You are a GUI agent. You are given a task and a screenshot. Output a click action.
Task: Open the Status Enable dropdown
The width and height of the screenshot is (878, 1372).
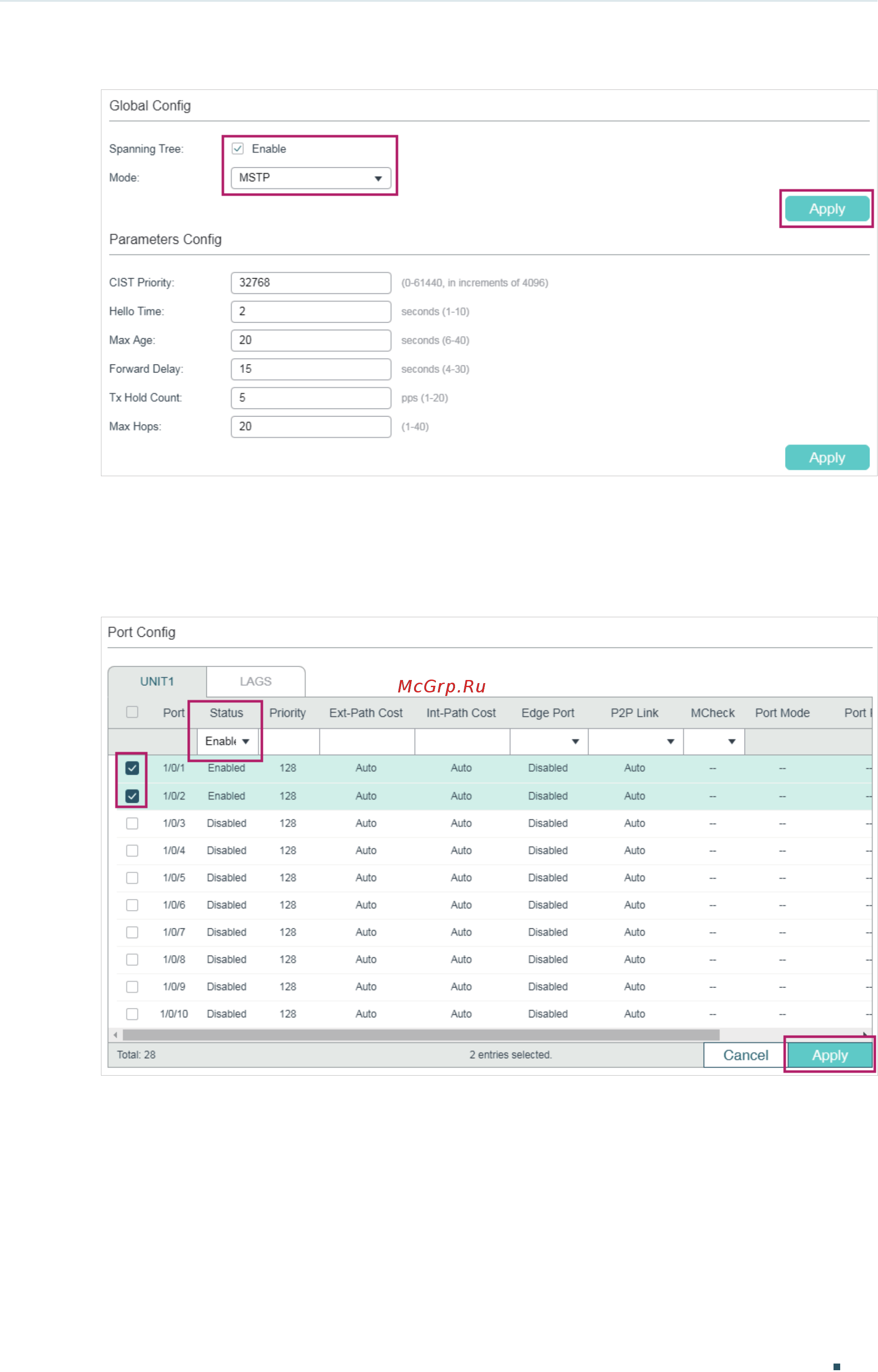pyautogui.click(x=227, y=741)
